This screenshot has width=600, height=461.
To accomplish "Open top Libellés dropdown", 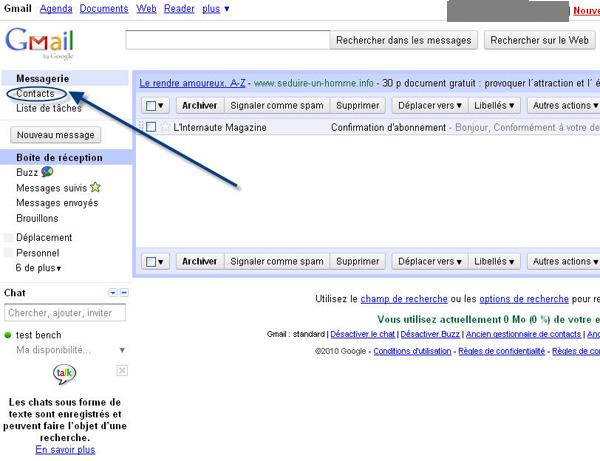I will [494, 106].
